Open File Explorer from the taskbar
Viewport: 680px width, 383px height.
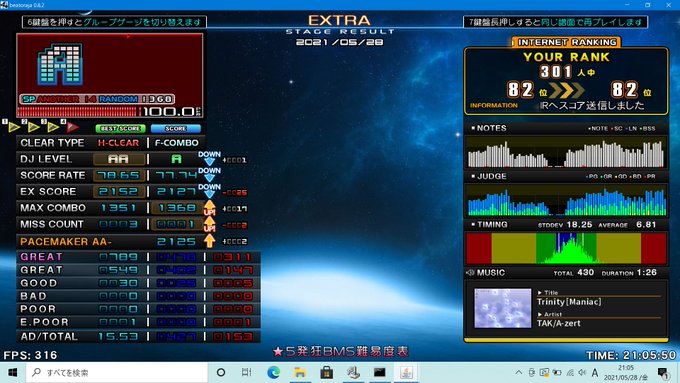tap(300, 373)
